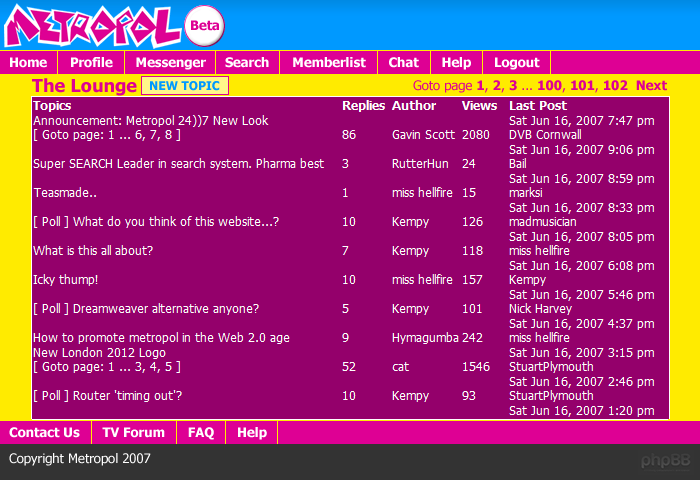Open Router 'timing out'? poll topic
Screen dimensions: 700x480
108,396
